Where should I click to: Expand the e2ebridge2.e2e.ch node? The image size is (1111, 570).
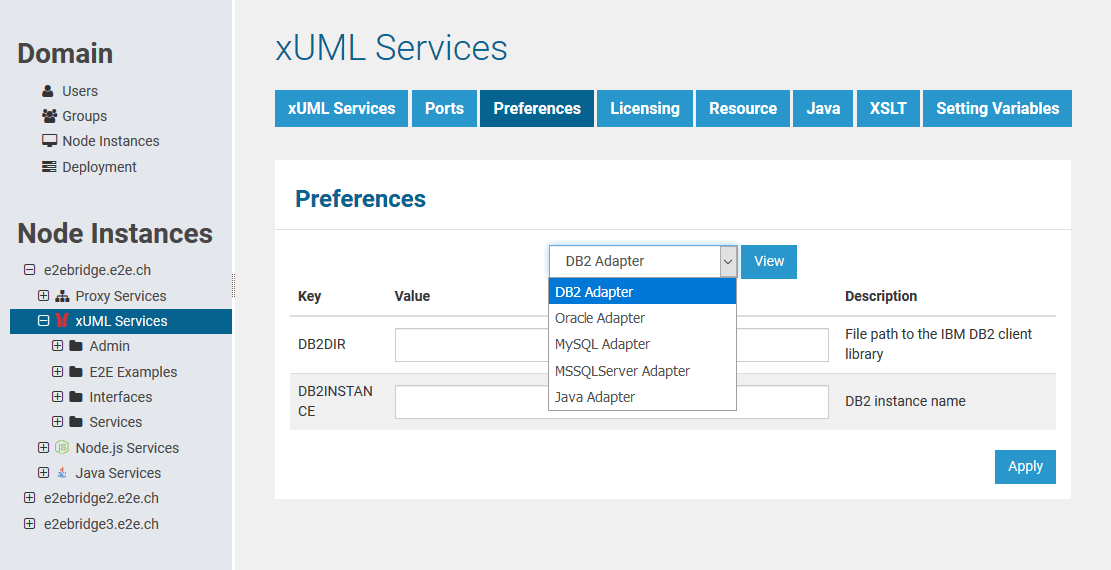(x=29, y=498)
